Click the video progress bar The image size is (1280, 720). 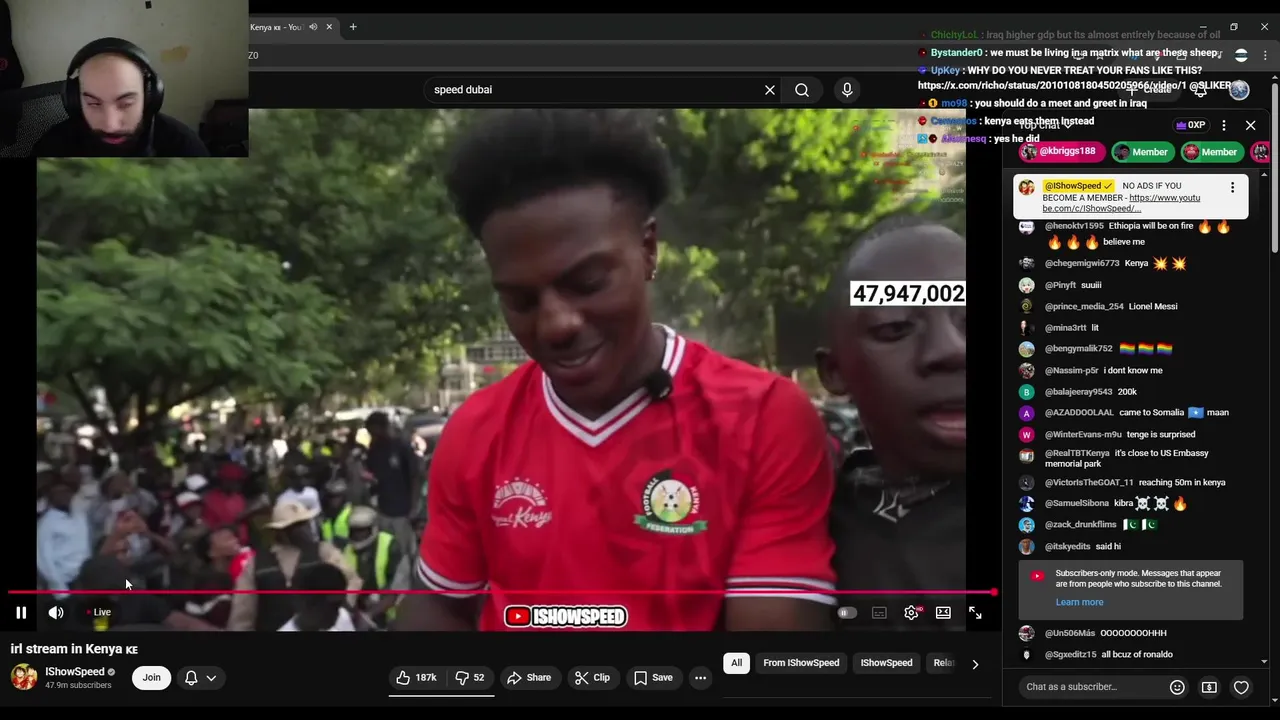point(501,592)
